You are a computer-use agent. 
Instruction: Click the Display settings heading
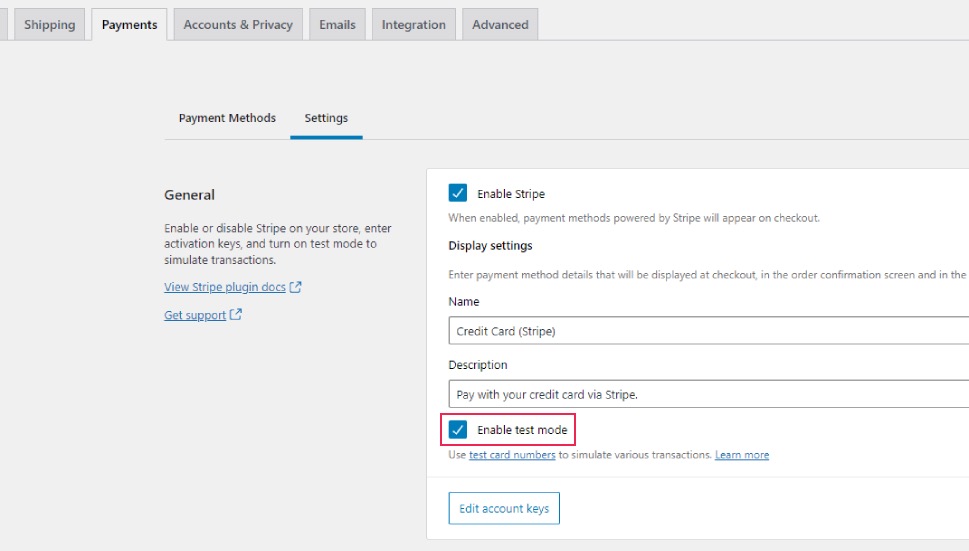pos(491,245)
